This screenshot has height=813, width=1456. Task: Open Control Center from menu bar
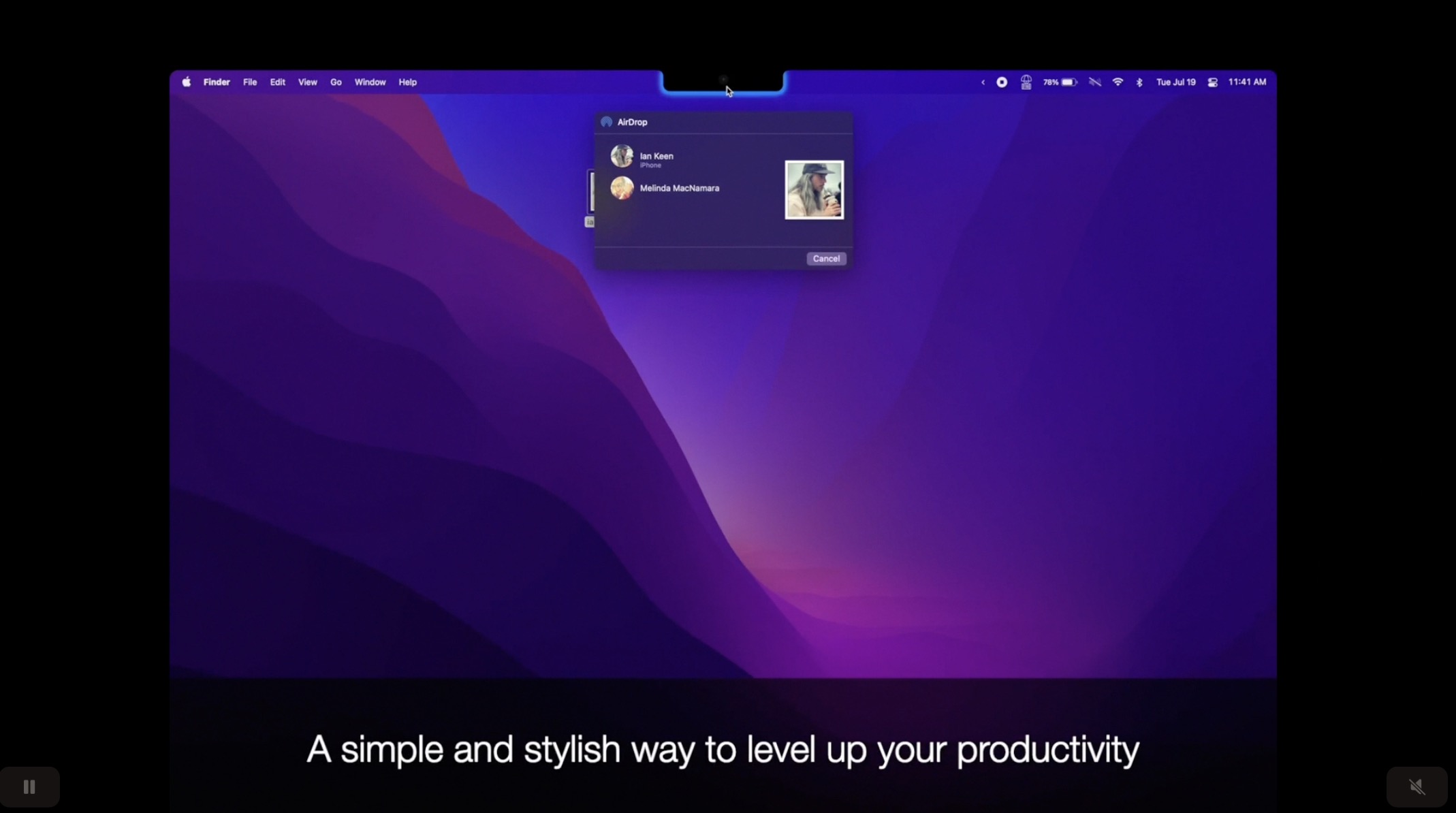[x=1212, y=82]
